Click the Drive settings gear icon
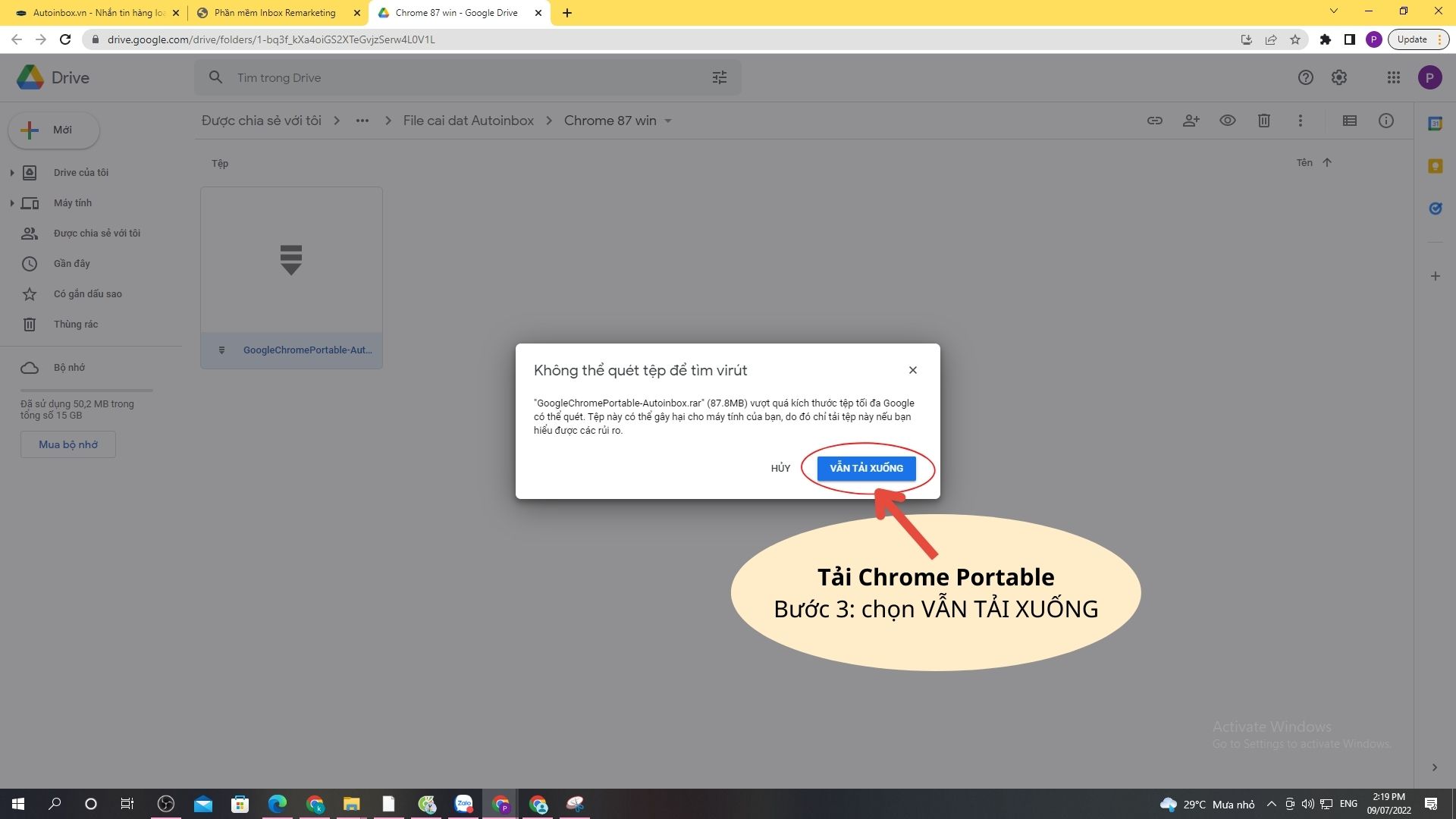This screenshot has height=819, width=1456. 1339,77
